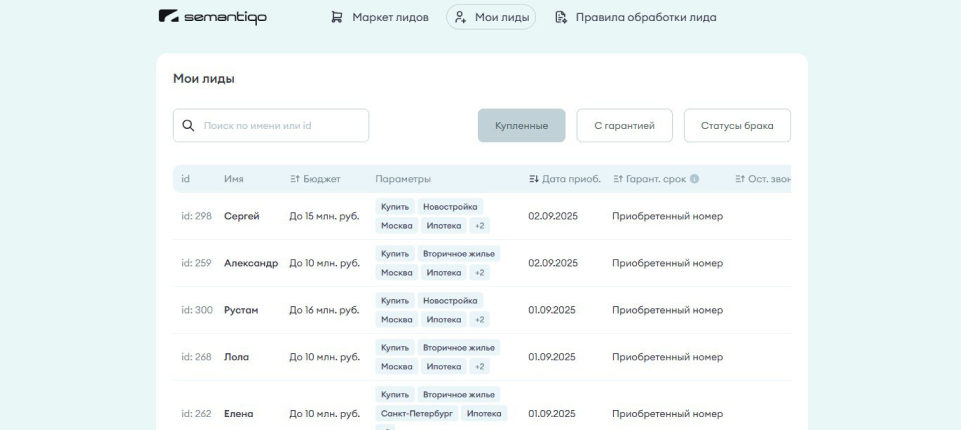This screenshot has width=961, height=430.
Task: Click the document icon beside Правила обработки лида
Action: 560,17
